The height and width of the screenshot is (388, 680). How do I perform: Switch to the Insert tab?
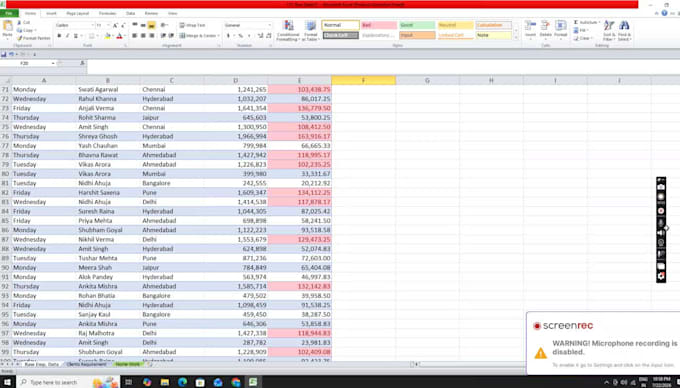pos(51,13)
